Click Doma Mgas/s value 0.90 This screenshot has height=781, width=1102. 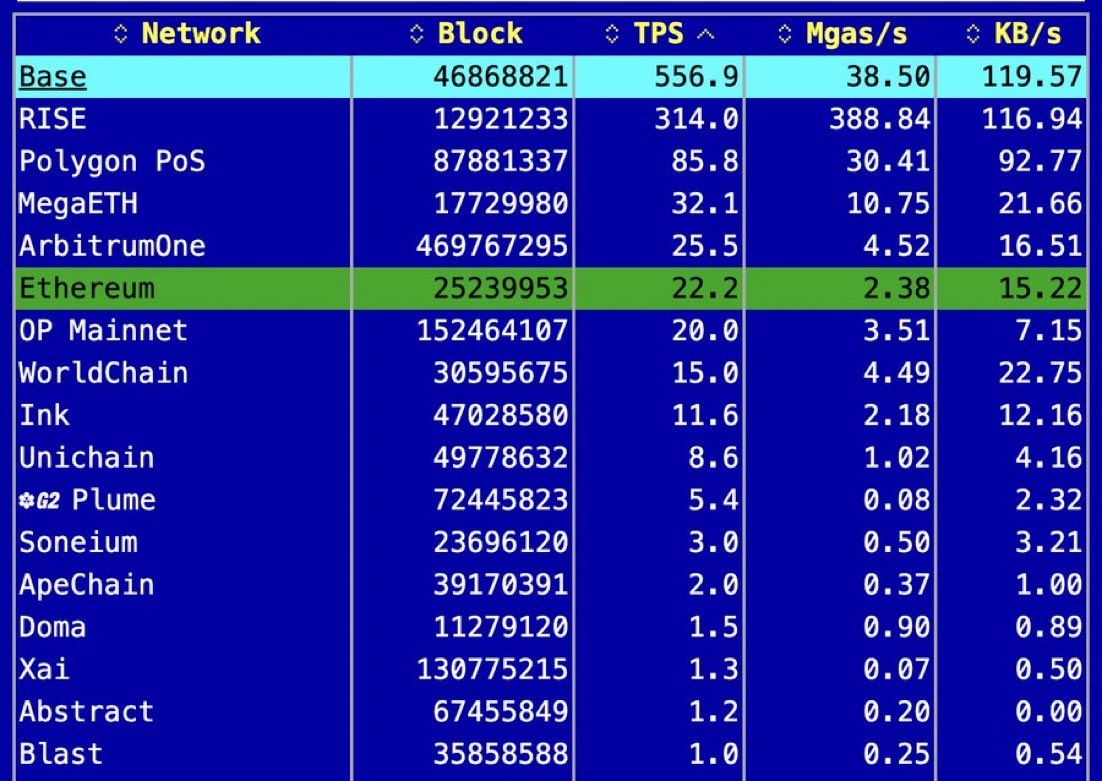click(x=897, y=626)
